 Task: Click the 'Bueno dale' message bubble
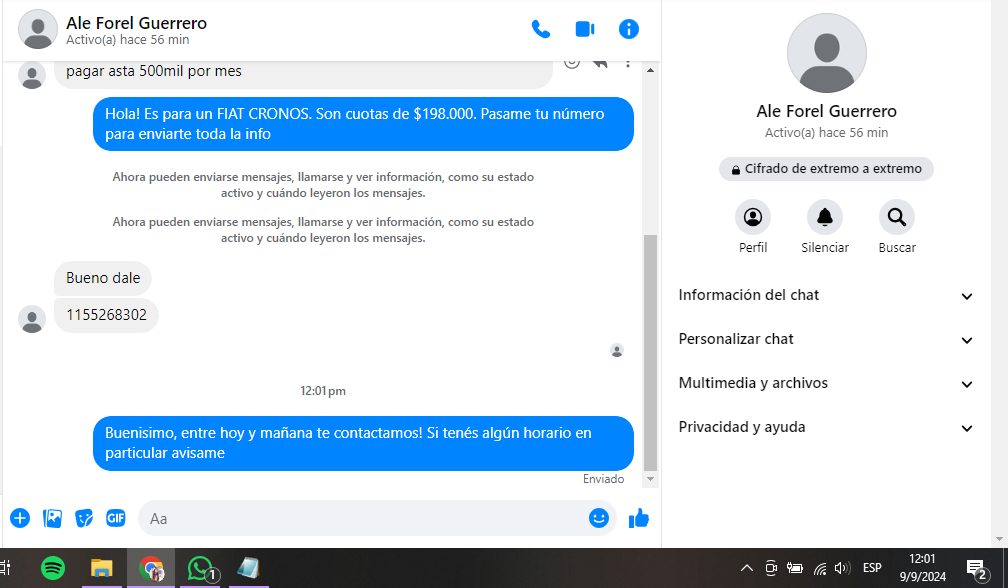[103, 278]
